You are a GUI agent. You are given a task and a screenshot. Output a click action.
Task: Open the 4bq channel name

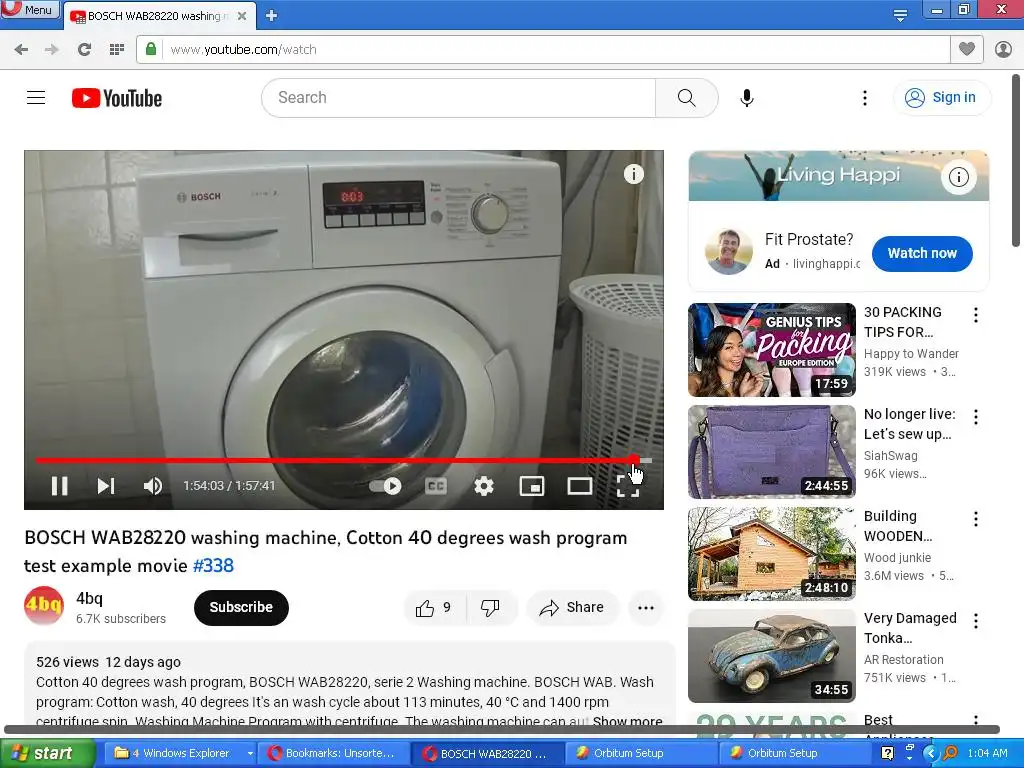89,598
